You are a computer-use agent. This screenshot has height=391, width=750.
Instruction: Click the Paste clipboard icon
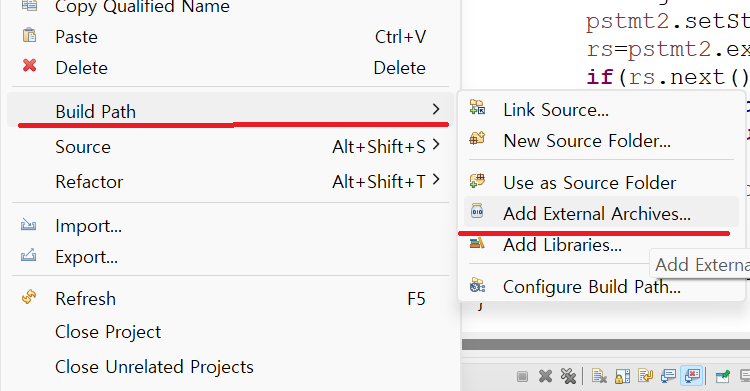coord(30,35)
